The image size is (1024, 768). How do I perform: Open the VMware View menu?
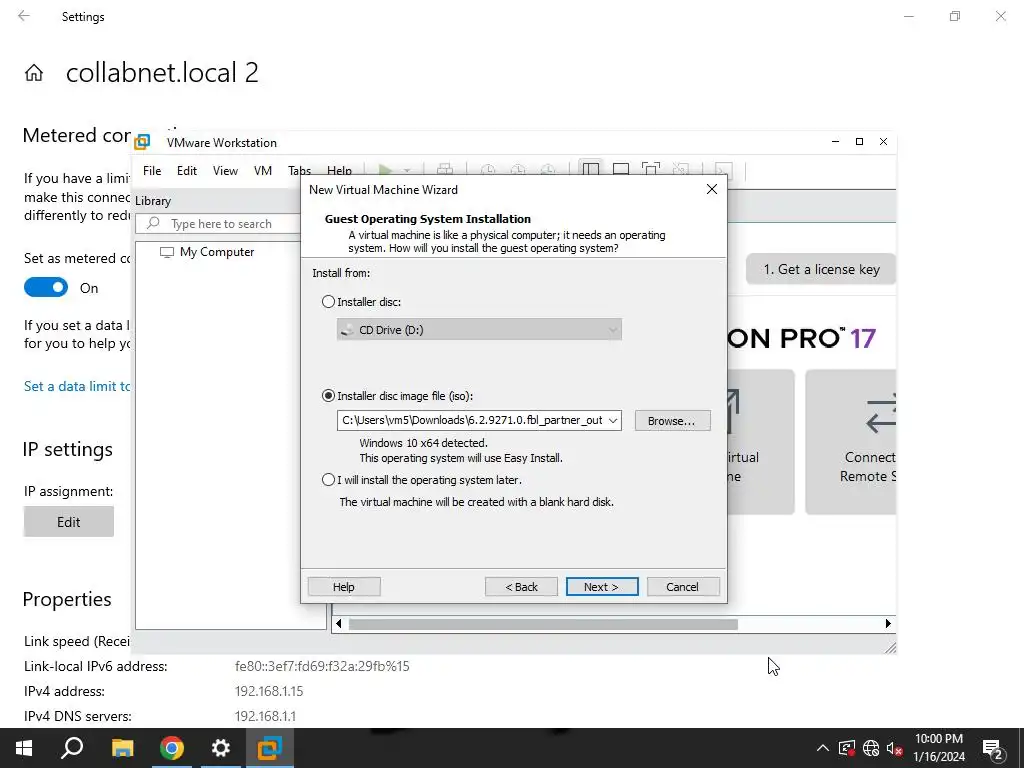[225, 170]
